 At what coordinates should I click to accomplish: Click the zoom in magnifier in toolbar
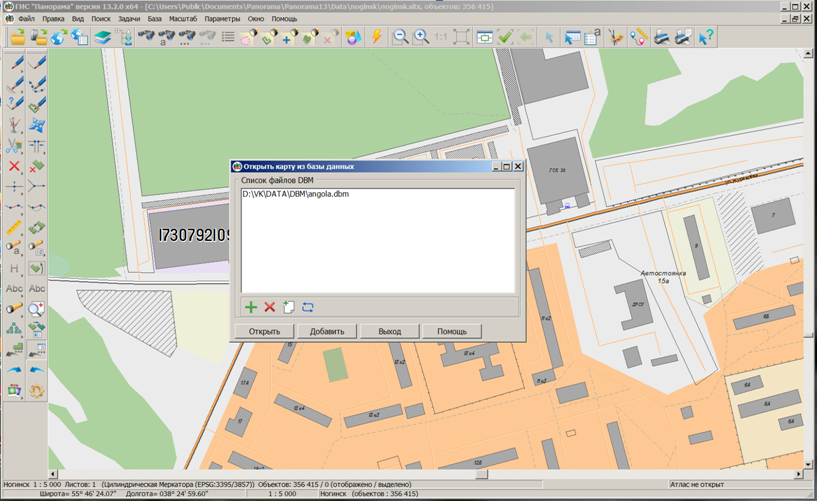point(421,37)
